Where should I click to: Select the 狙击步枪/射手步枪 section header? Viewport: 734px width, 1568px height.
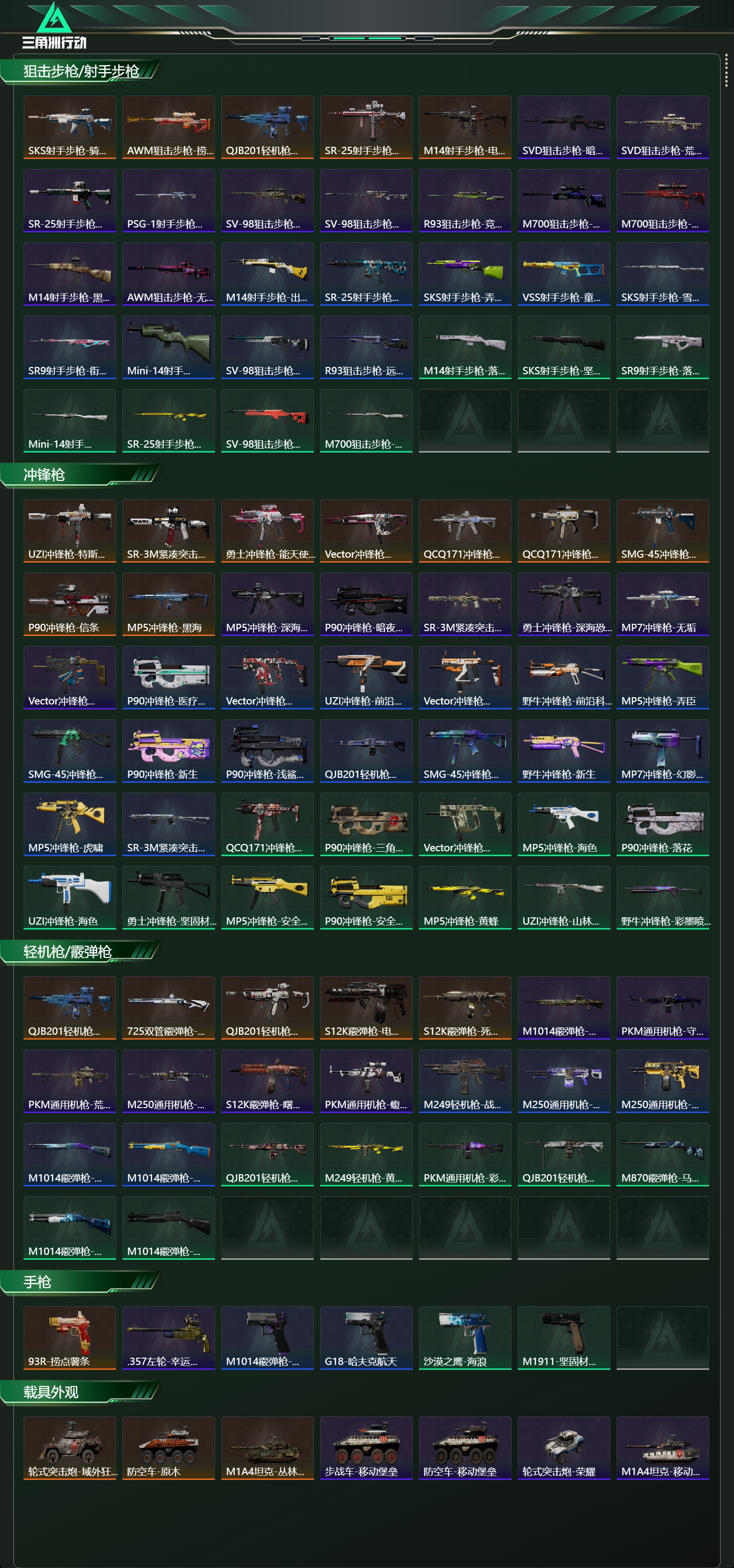coord(80,71)
